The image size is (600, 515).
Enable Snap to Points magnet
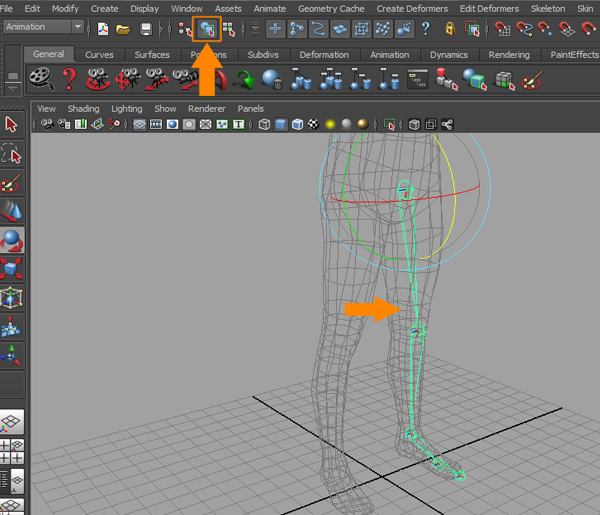coord(545,29)
